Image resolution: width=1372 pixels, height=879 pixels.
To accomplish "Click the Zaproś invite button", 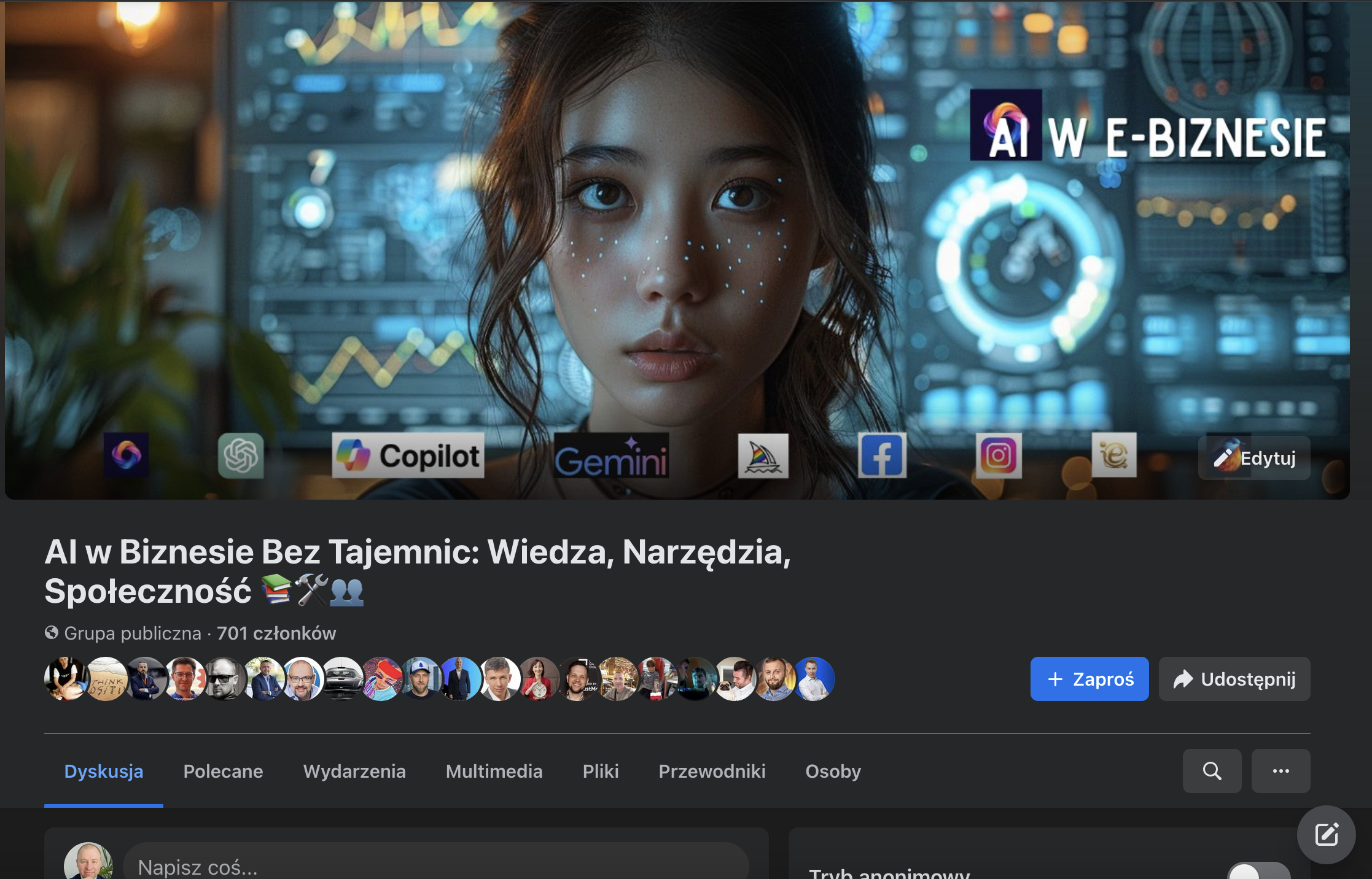I will point(1089,679).
